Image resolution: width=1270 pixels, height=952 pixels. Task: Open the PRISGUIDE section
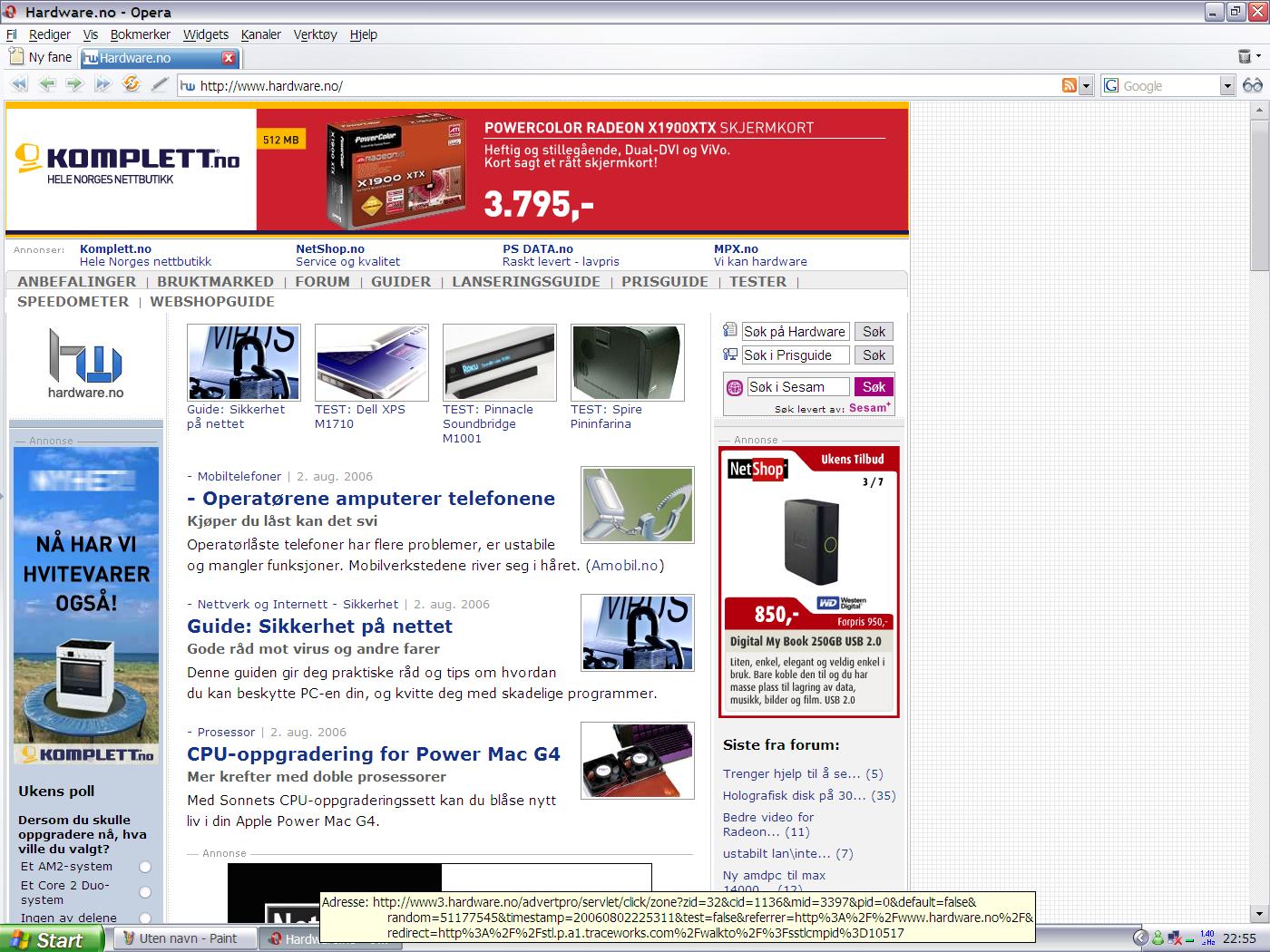(665, 282)
